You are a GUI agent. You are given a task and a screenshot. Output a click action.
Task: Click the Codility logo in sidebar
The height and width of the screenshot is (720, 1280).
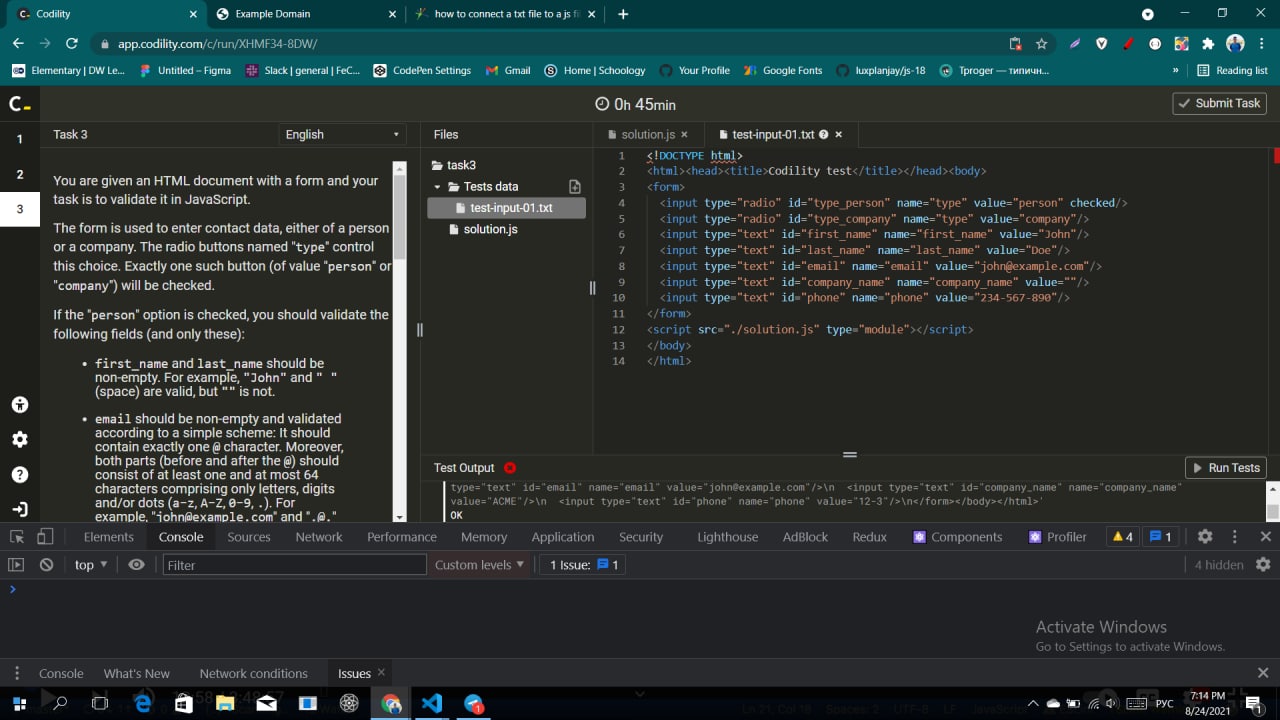[19, 104]
